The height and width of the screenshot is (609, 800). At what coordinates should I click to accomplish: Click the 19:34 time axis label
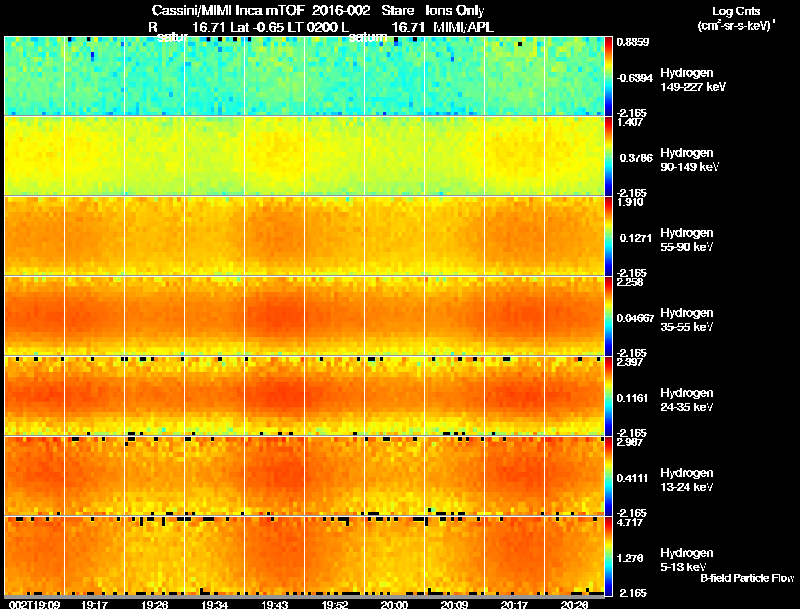214,605
